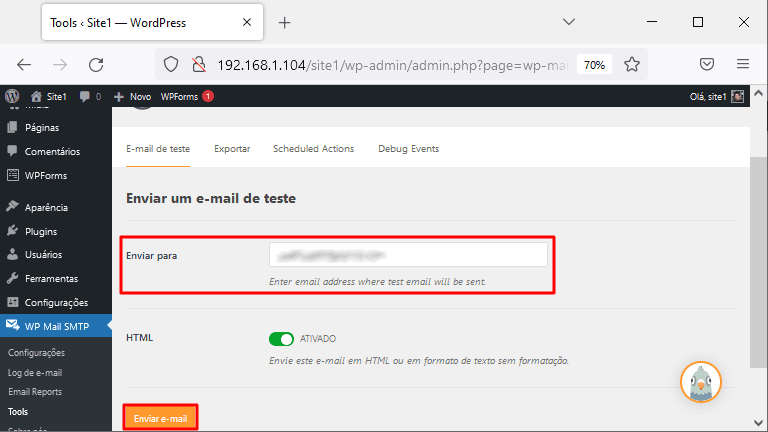Click the Configurações sliders icon
The height and width of the screenshot is (432, 768).
tap(13, 302)
